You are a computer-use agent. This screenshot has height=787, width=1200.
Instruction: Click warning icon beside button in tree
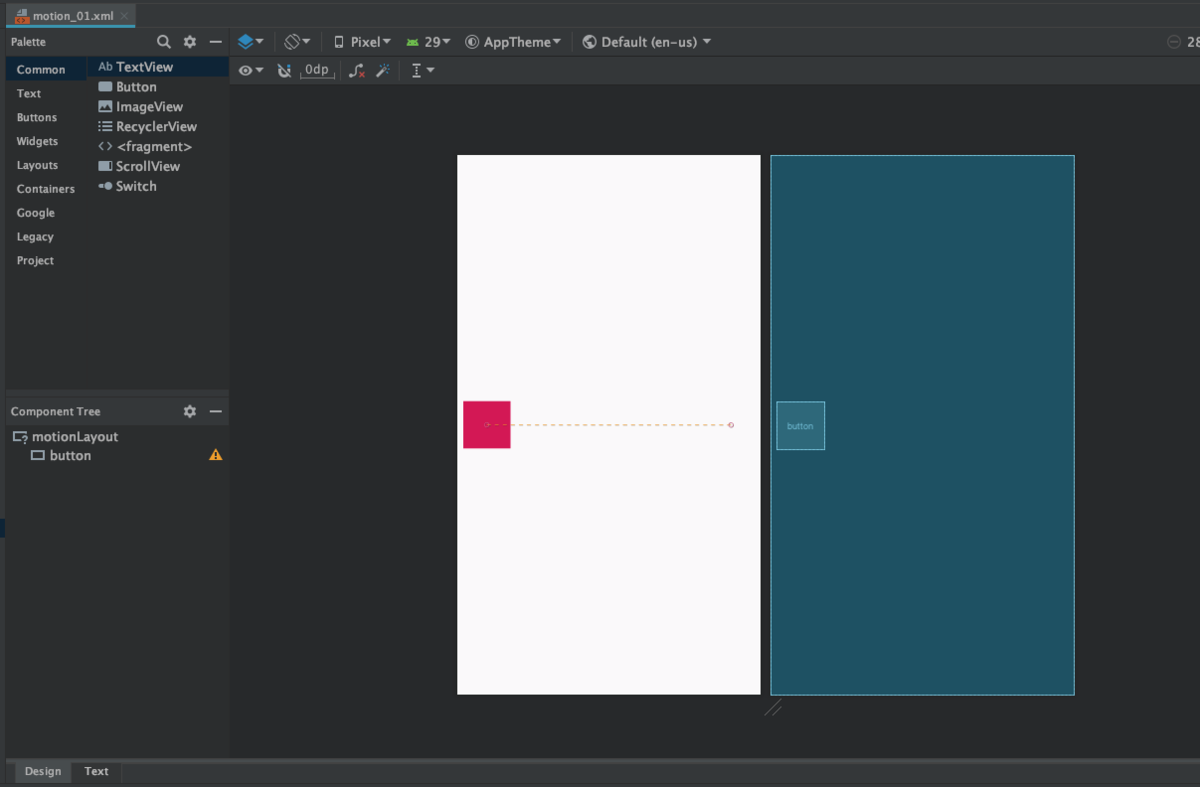[215, 455]
